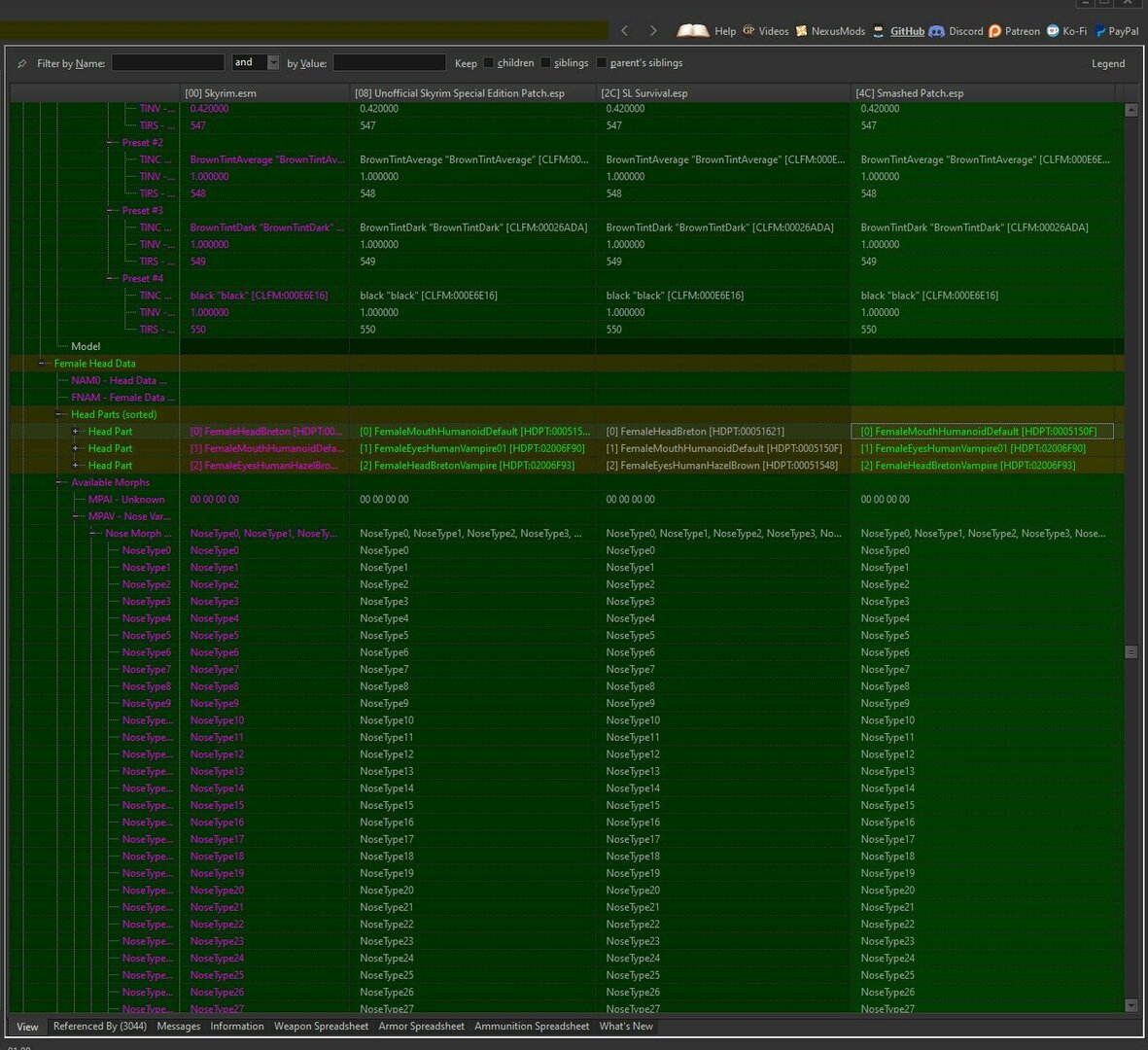Viewport: 1148px width, 1050px height.
Task: Tick the Keep children checkbox
Action: tap(488, 63)
